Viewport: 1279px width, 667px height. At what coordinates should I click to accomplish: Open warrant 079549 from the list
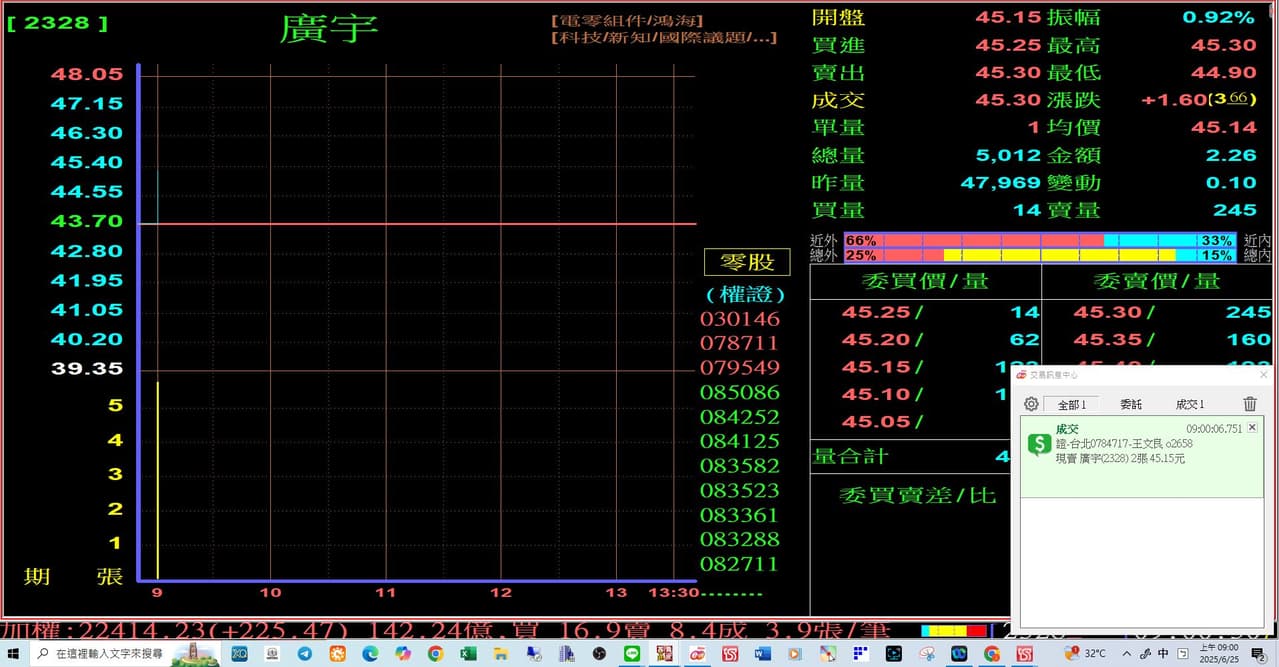tap(739, 367)
